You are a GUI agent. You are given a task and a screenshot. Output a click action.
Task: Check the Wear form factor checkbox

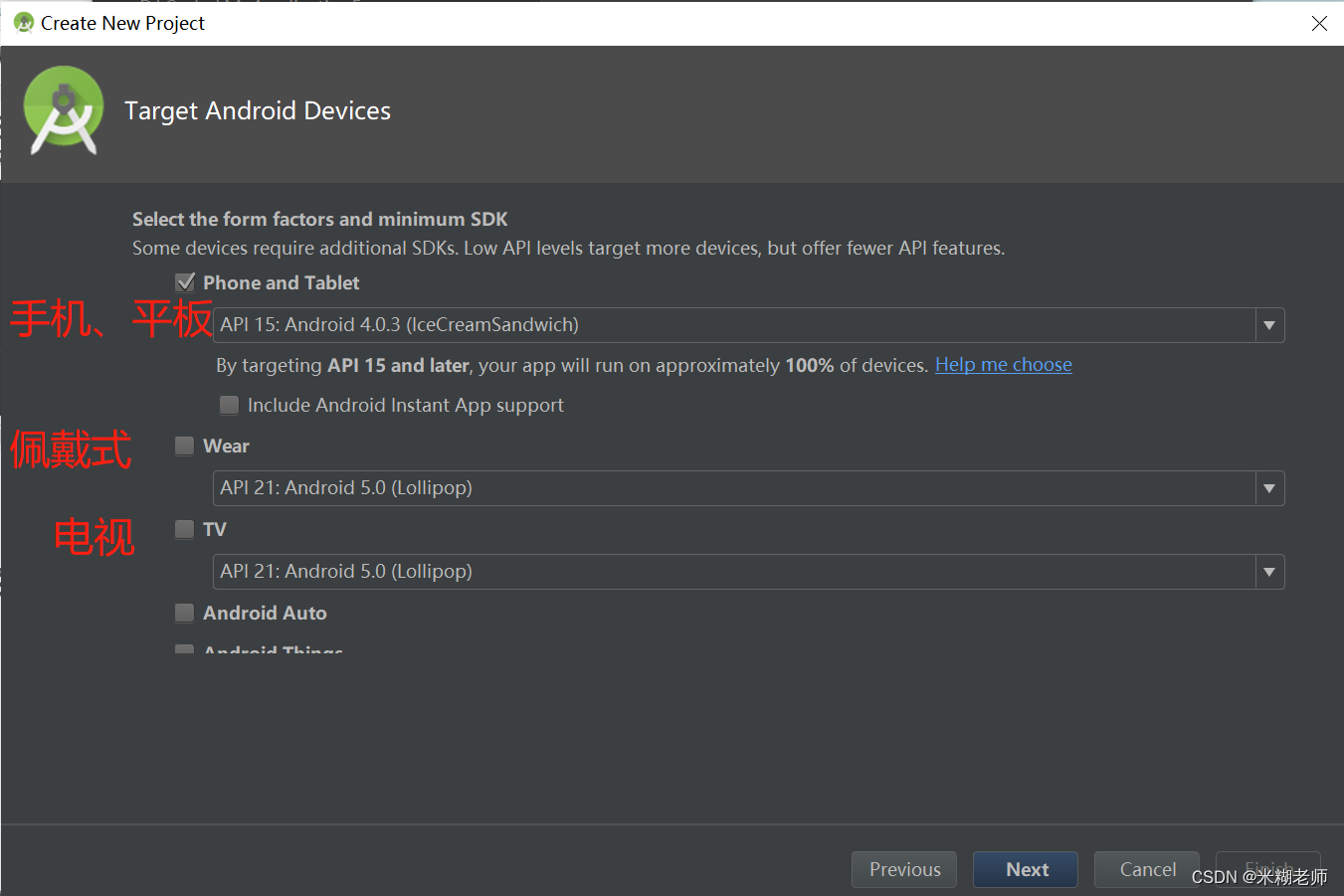click(185, 446)
